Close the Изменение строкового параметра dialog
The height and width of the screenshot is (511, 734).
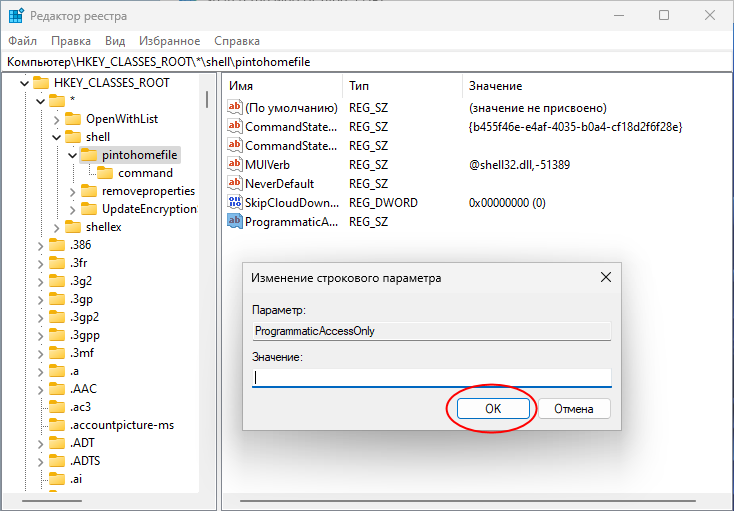pyautogui.click(x=606, y=277)
